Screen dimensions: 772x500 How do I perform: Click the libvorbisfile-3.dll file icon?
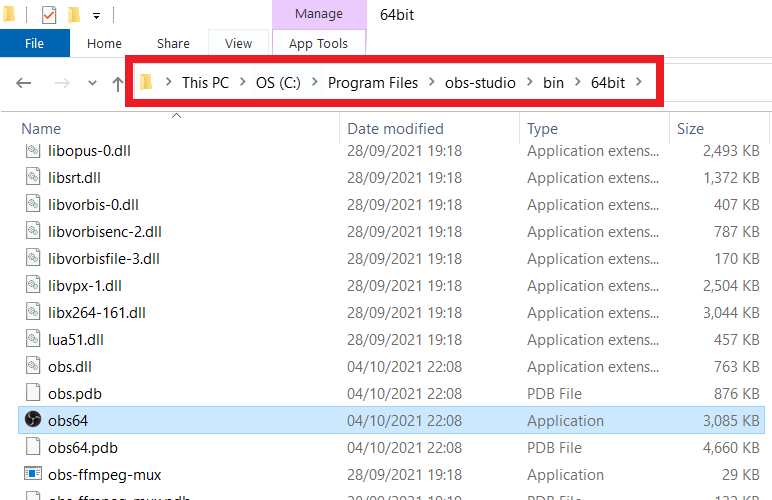pyautogui.click(x=32, y=257)
